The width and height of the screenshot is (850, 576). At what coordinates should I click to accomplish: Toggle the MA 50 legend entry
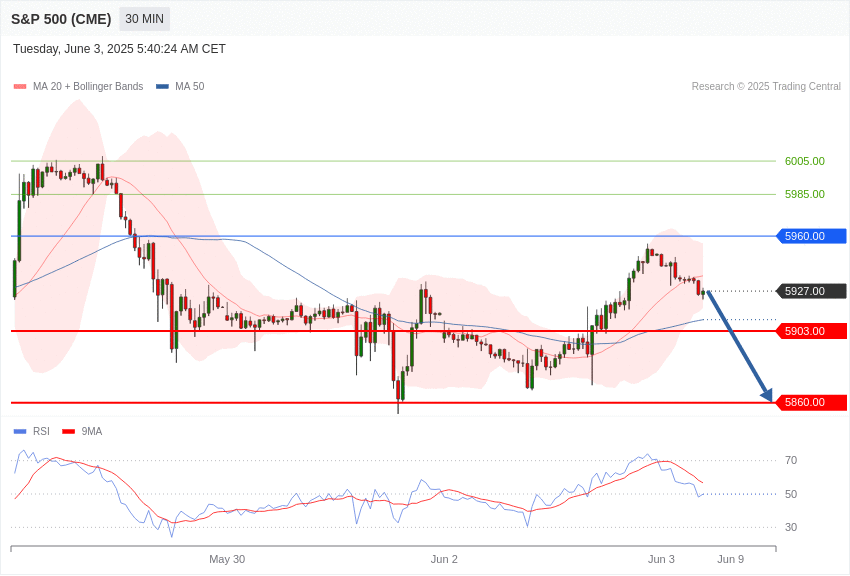click(x=180, y=86)
